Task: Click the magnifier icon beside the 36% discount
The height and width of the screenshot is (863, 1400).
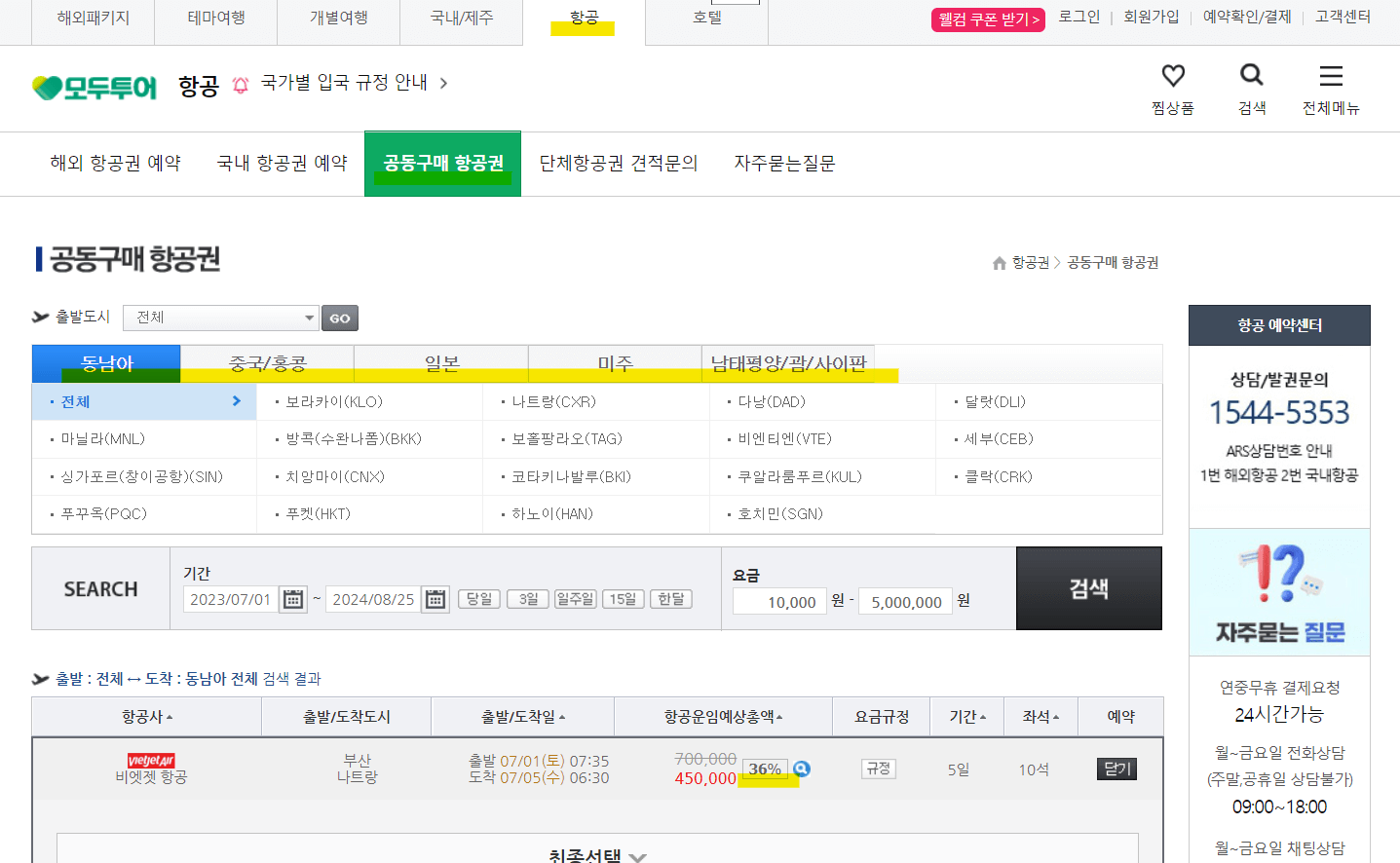Action: point(801,769)
